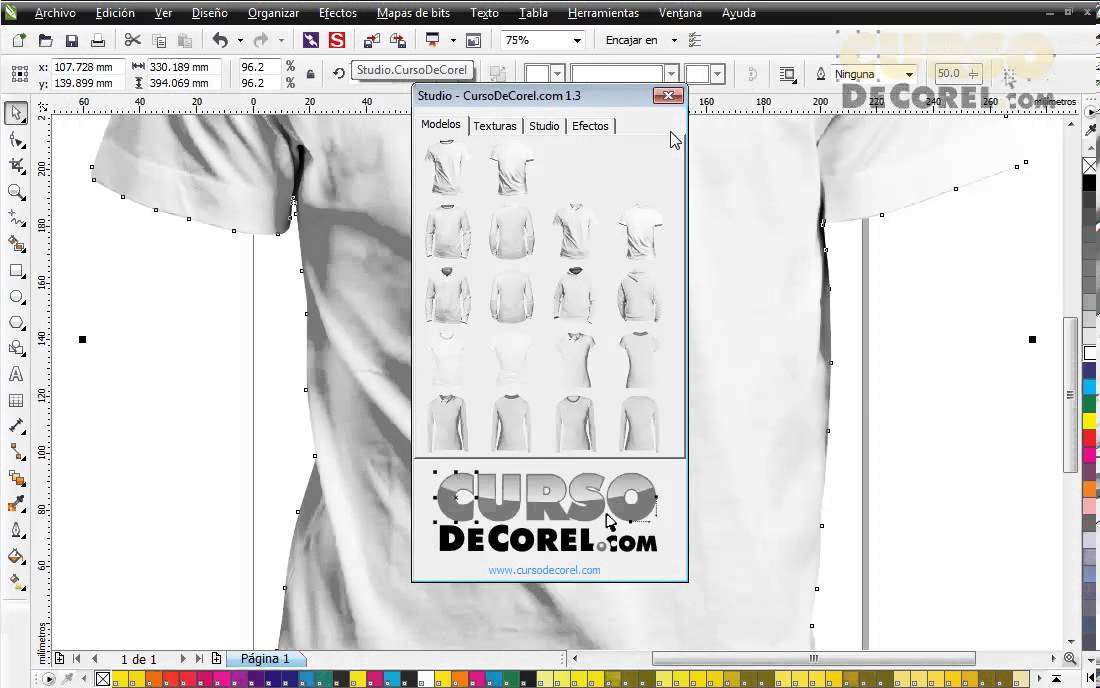
Task: Open the Archivo menu
Action: click(x=55, y=13)
